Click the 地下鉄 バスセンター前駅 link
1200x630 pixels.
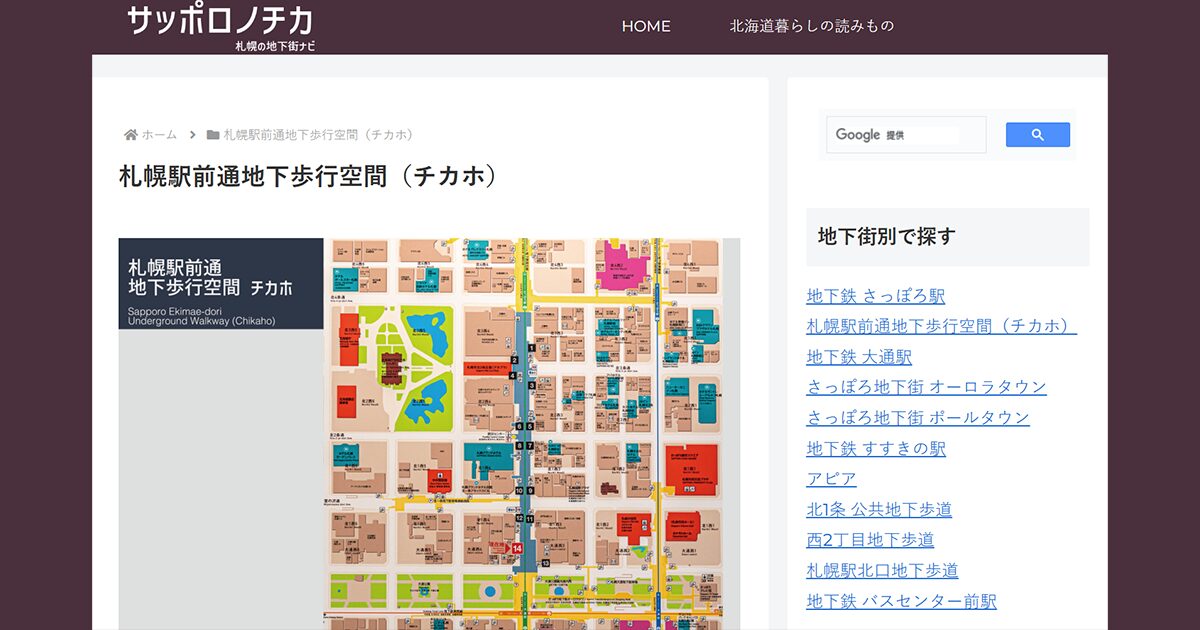(x=901, y=601)
